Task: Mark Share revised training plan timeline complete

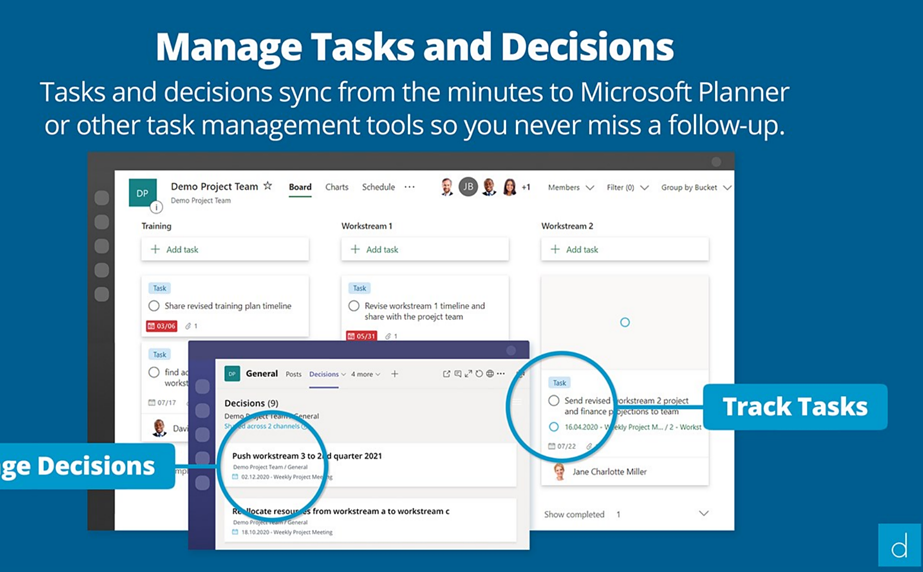Action: (154, 306)
